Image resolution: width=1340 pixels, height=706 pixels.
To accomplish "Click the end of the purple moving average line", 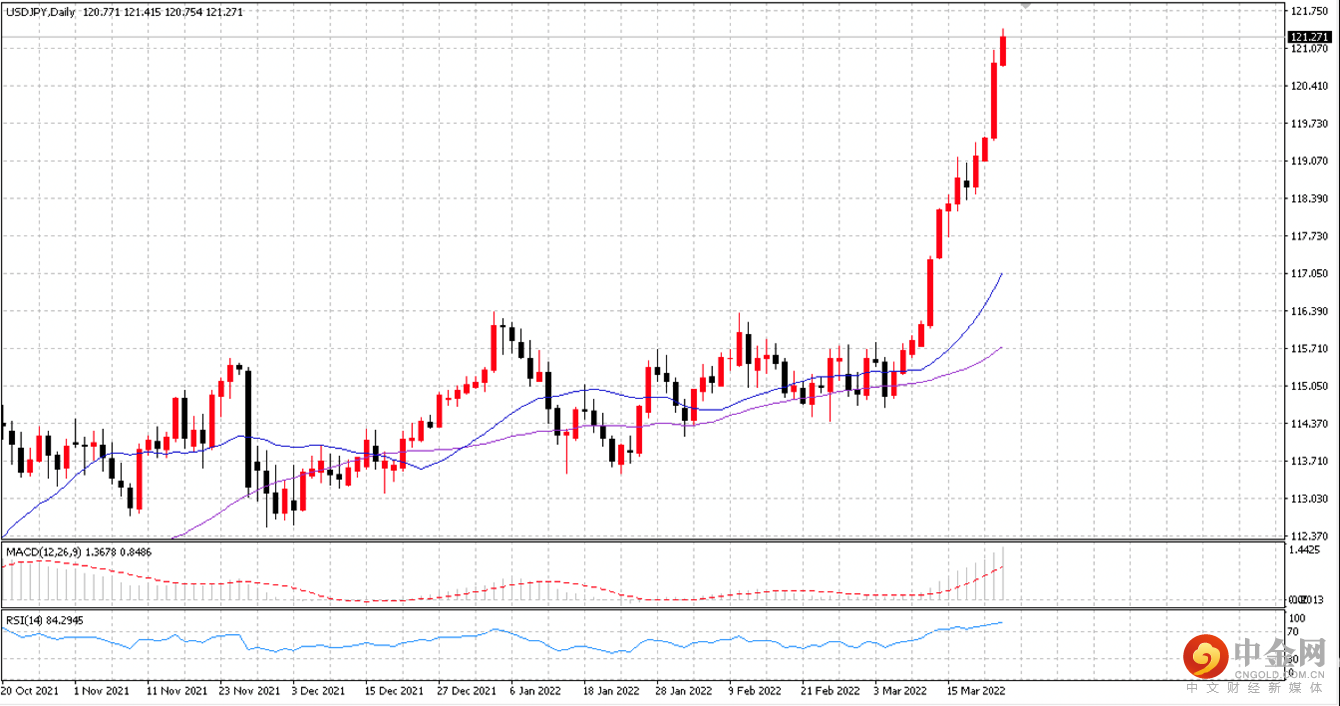I will [1001, 348].
